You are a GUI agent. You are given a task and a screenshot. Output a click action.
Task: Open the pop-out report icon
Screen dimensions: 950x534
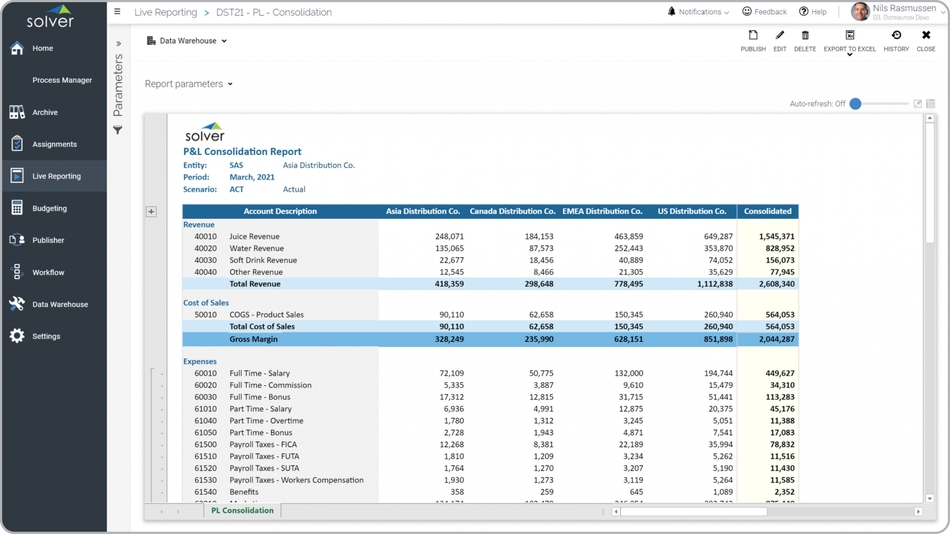[917, 104]
